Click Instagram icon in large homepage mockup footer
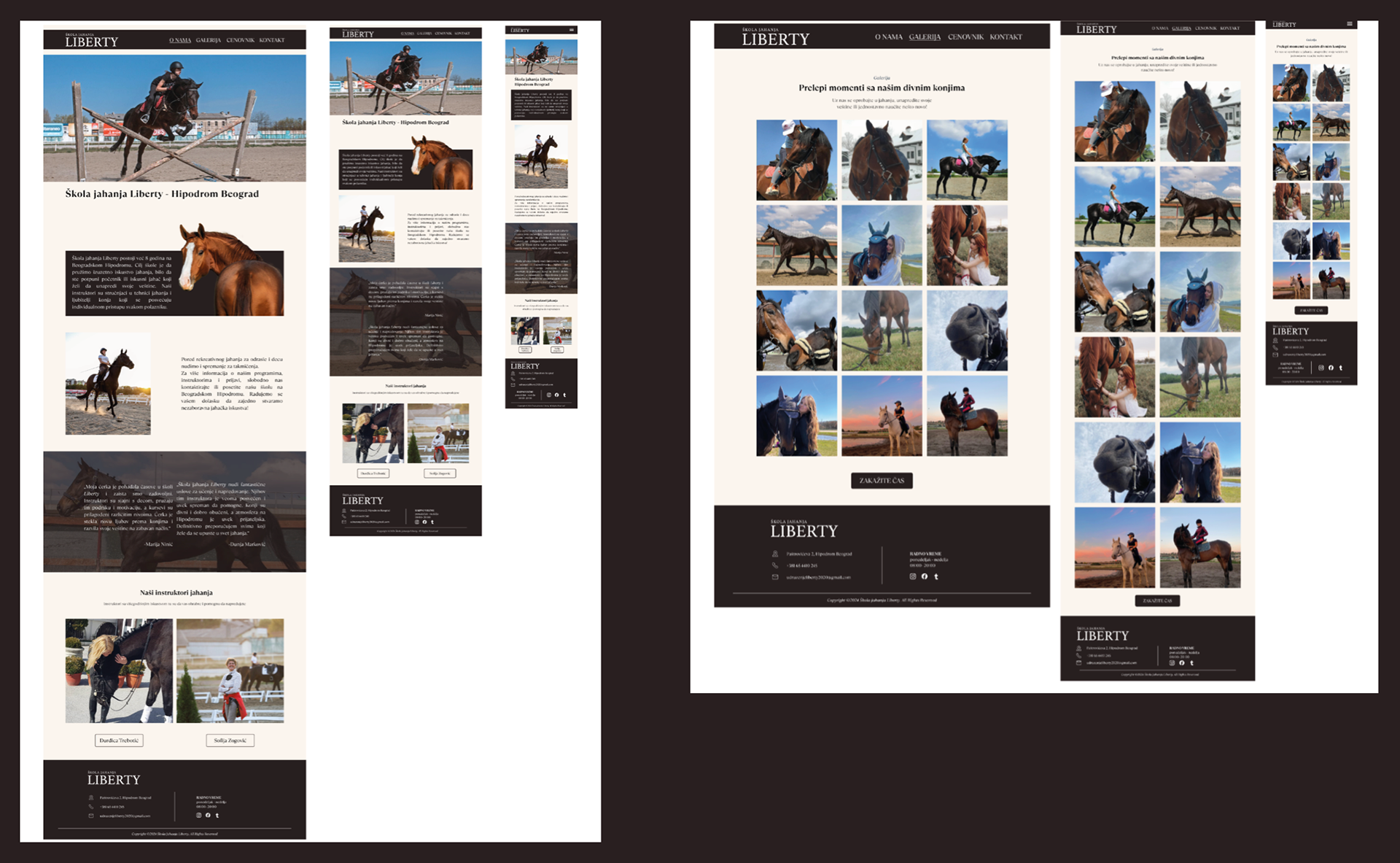The width and height of the screenshot is (1400, 863). tap(198, 815)
